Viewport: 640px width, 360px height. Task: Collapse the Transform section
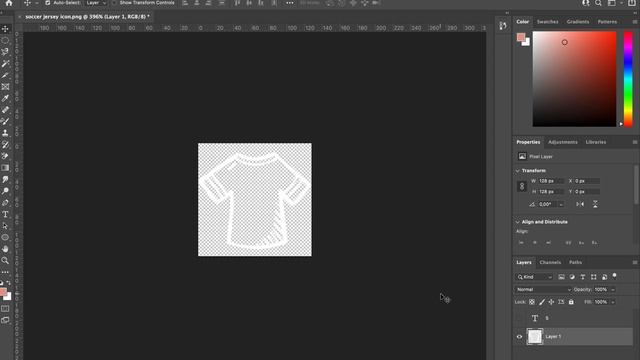(x=518, y=171)
